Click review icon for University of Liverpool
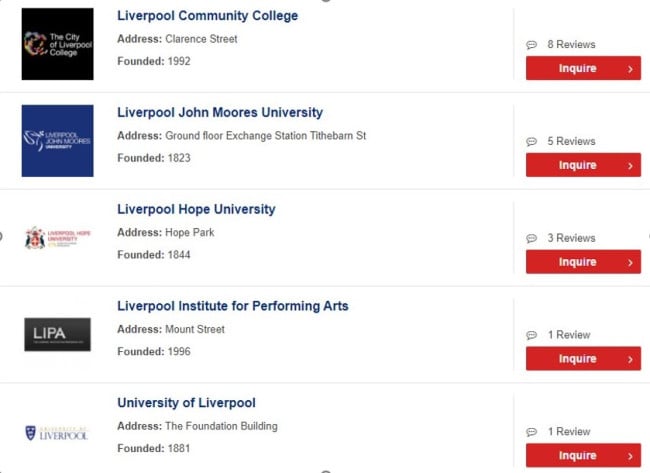 [x=531, y=432]
